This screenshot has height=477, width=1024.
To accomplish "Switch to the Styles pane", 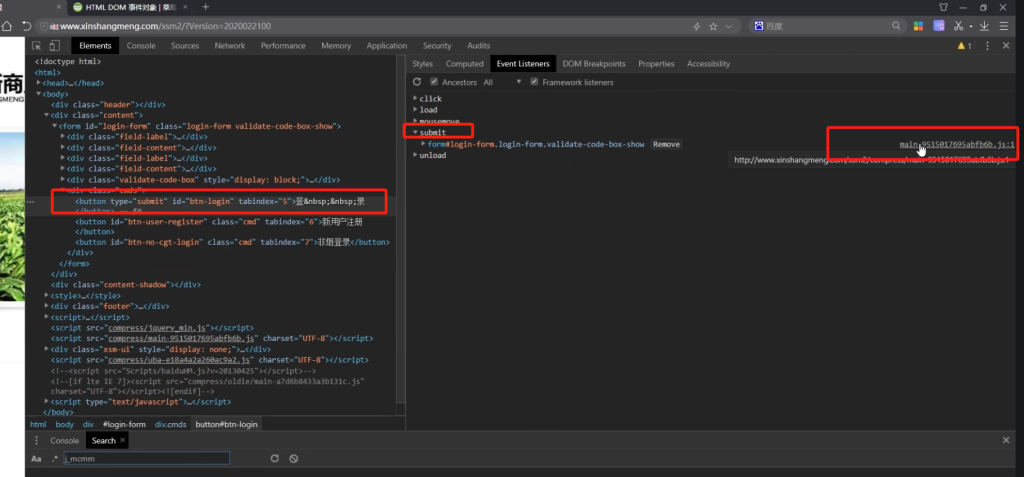I will 423,64.
